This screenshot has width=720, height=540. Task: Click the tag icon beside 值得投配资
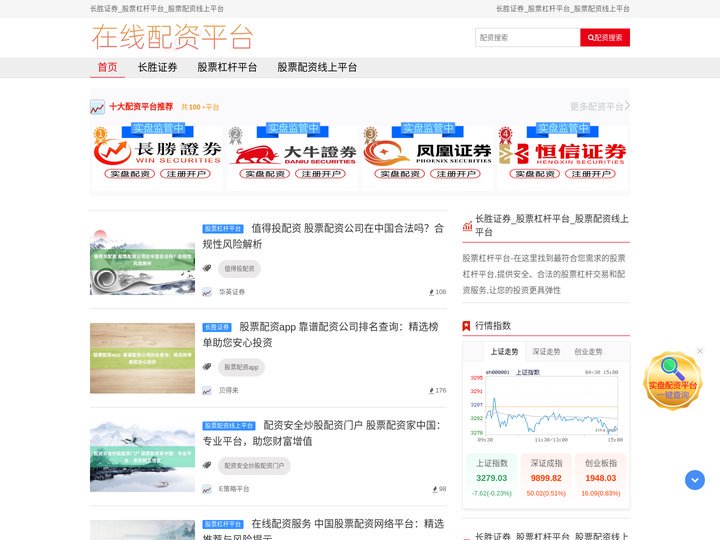tap(207, 268)
